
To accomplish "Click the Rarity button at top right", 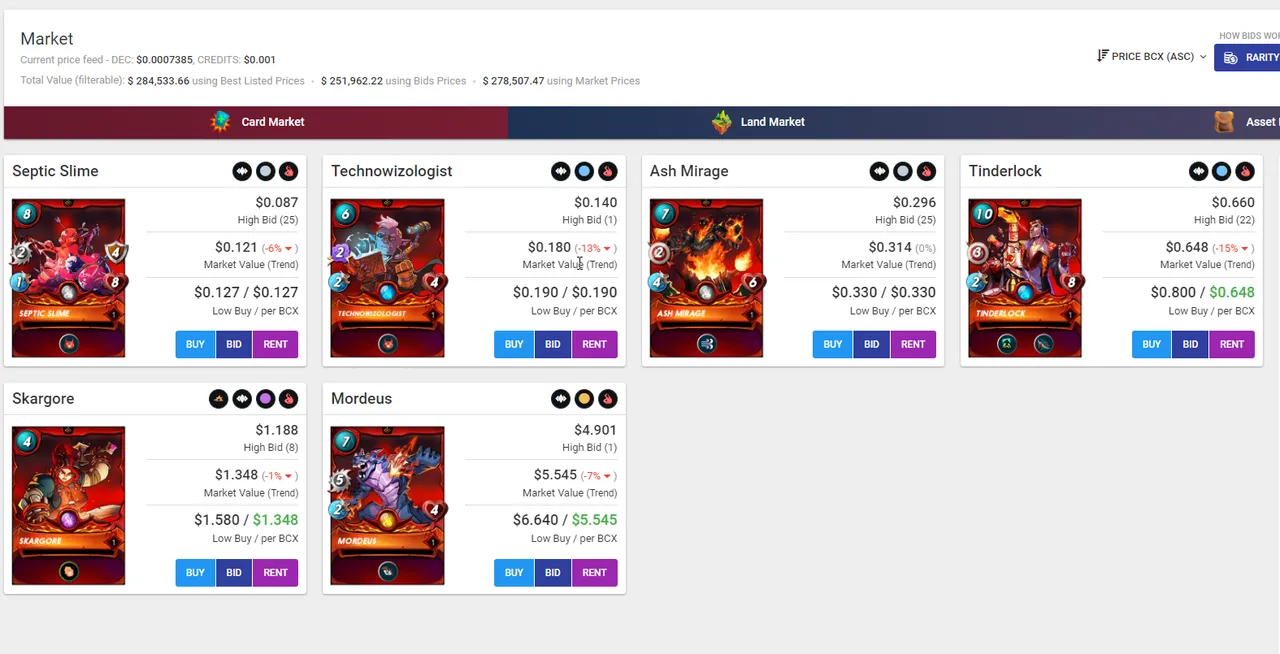I will tap(1248, 58).
